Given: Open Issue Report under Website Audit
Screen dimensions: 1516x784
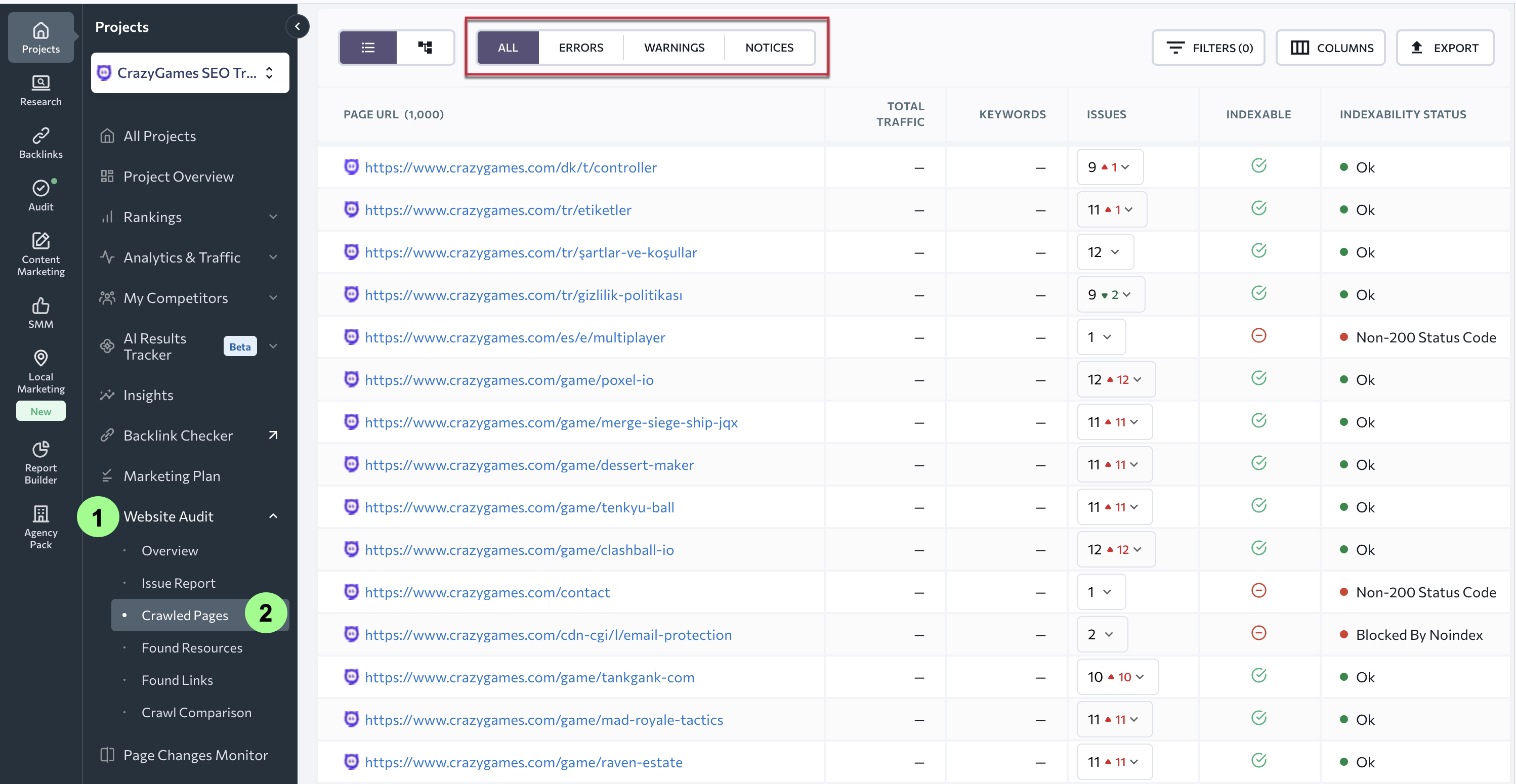Looking at the screenshot, I should pyautogui.click(x=178, y=583).
